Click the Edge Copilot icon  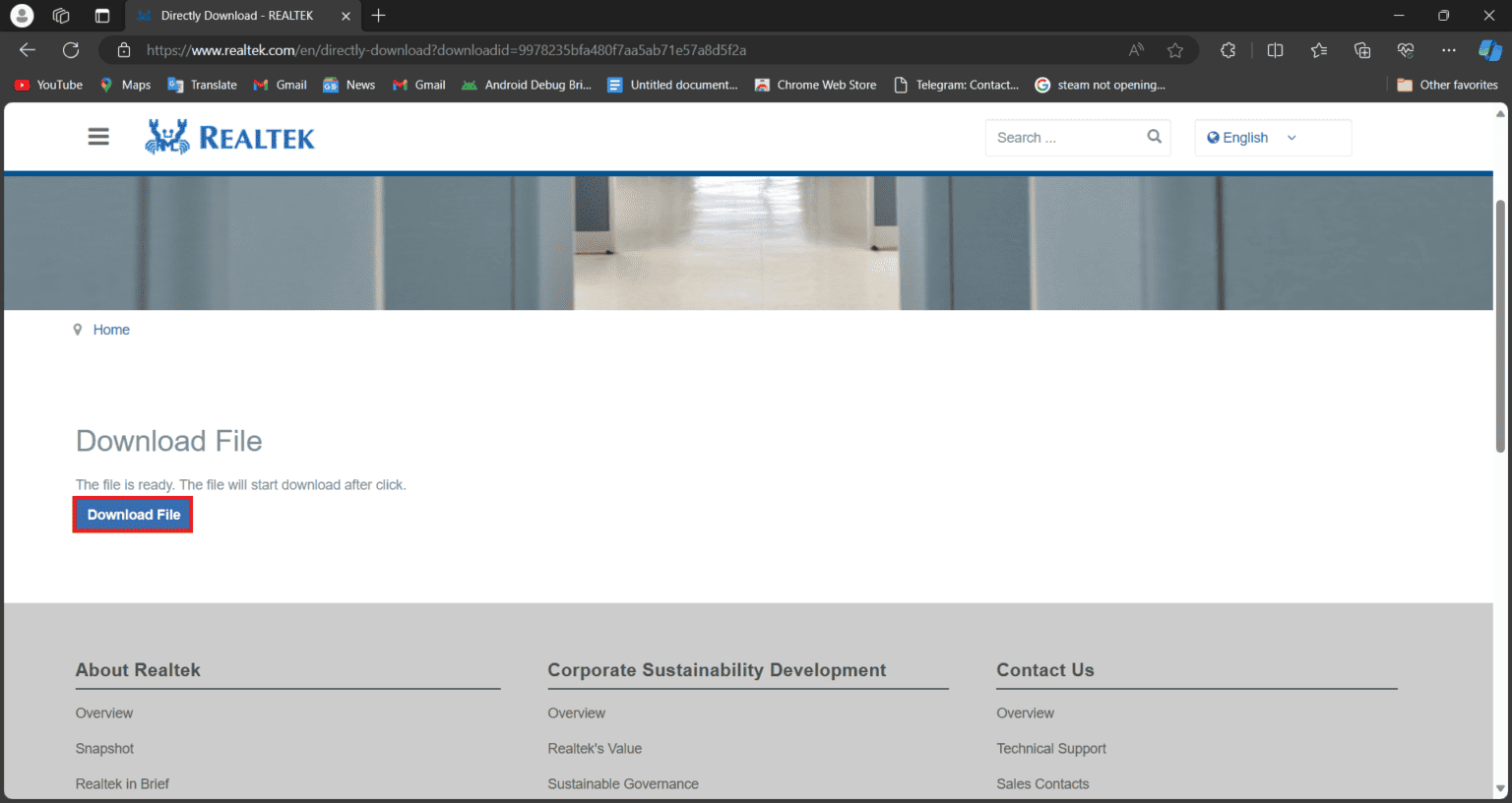[1486, 49]
